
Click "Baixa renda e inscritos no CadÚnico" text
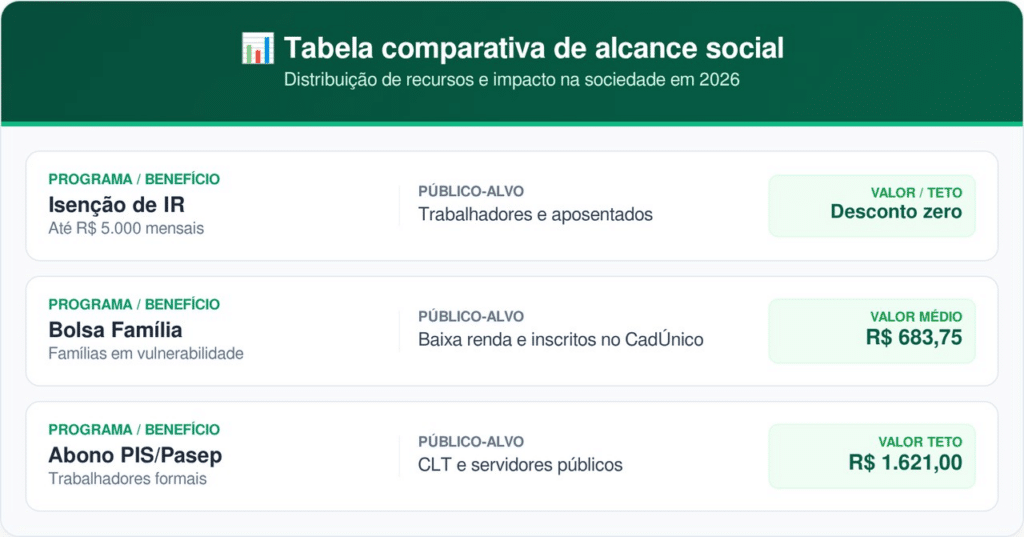(x=561, y=340)
